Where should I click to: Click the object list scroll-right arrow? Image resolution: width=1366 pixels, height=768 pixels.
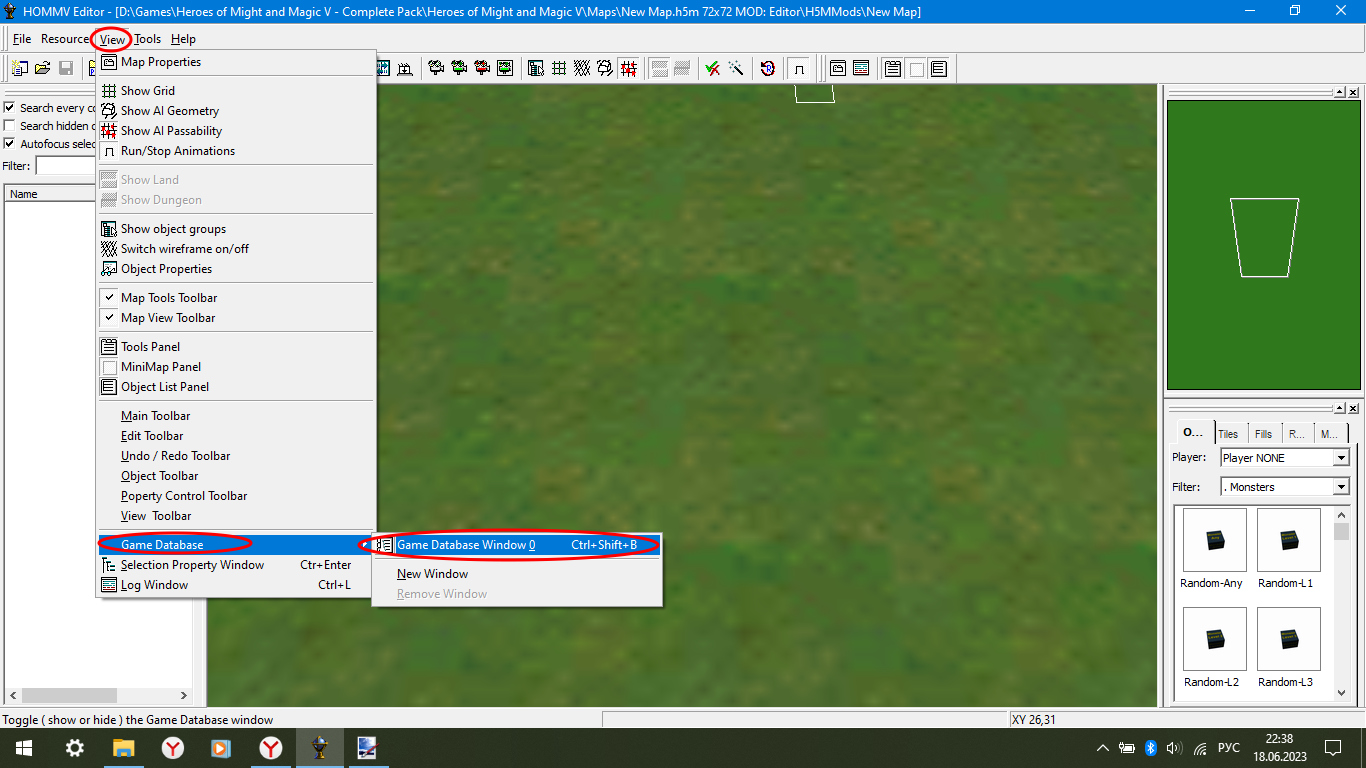pos(183,695)
